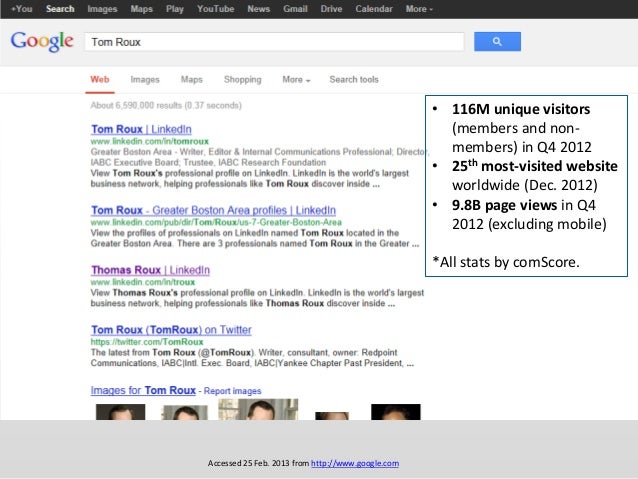The height and width of the screenshot is (479, 638).
Task: Open Gmail in the top bar
Action: pyautogui.click(x=295, y=9)
